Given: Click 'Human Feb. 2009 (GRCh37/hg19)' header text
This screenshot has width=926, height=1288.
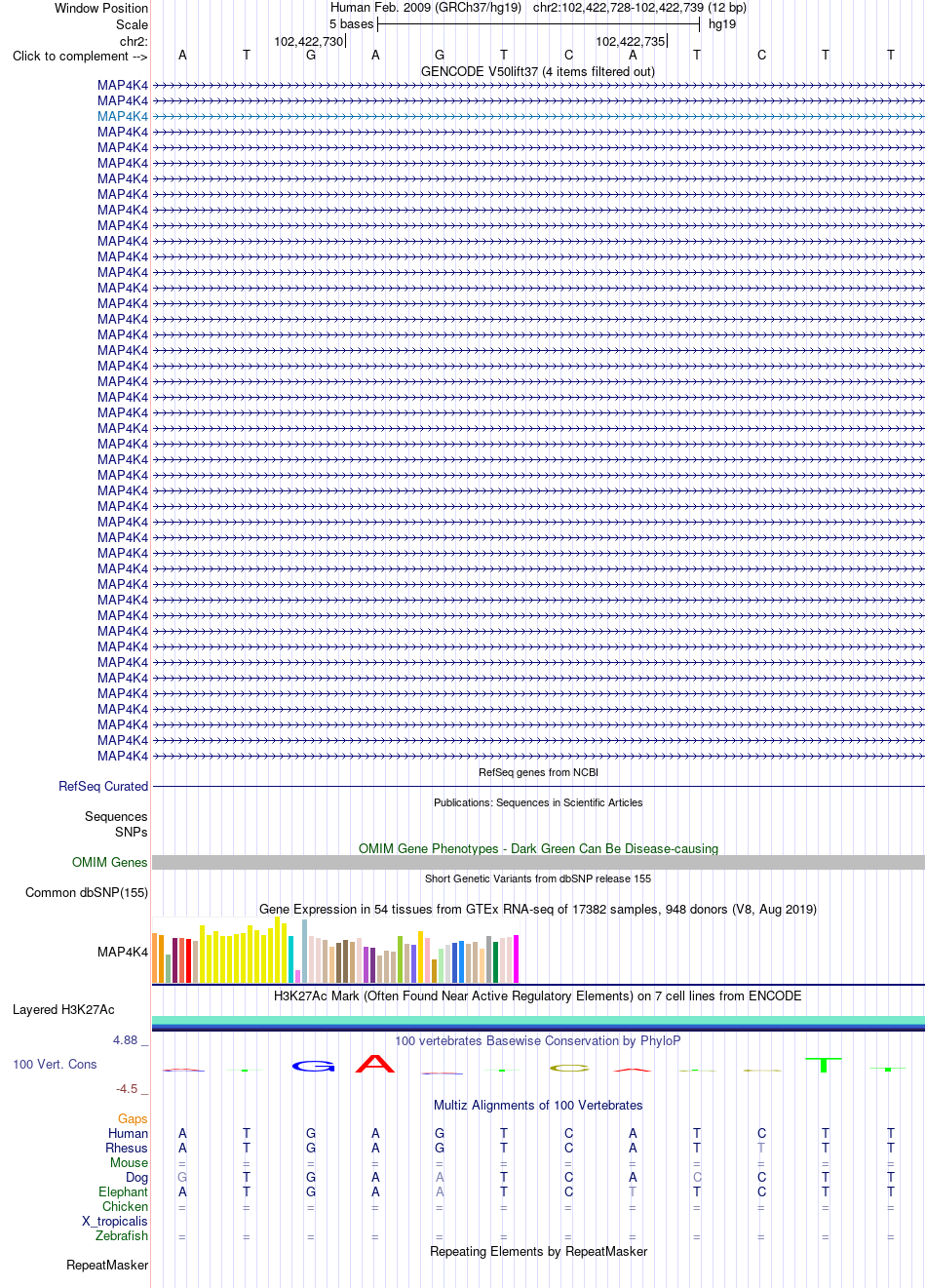Looking at the screenshot, I should pos(426,7).
